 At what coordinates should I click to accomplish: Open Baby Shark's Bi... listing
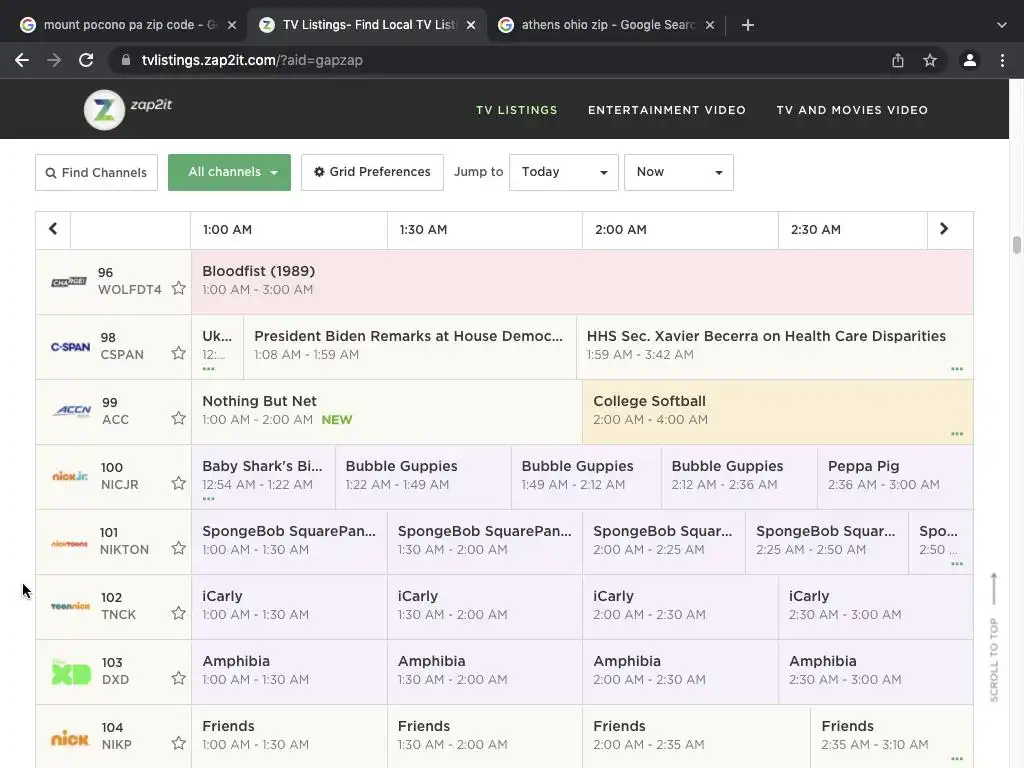[x=263, y=477]
